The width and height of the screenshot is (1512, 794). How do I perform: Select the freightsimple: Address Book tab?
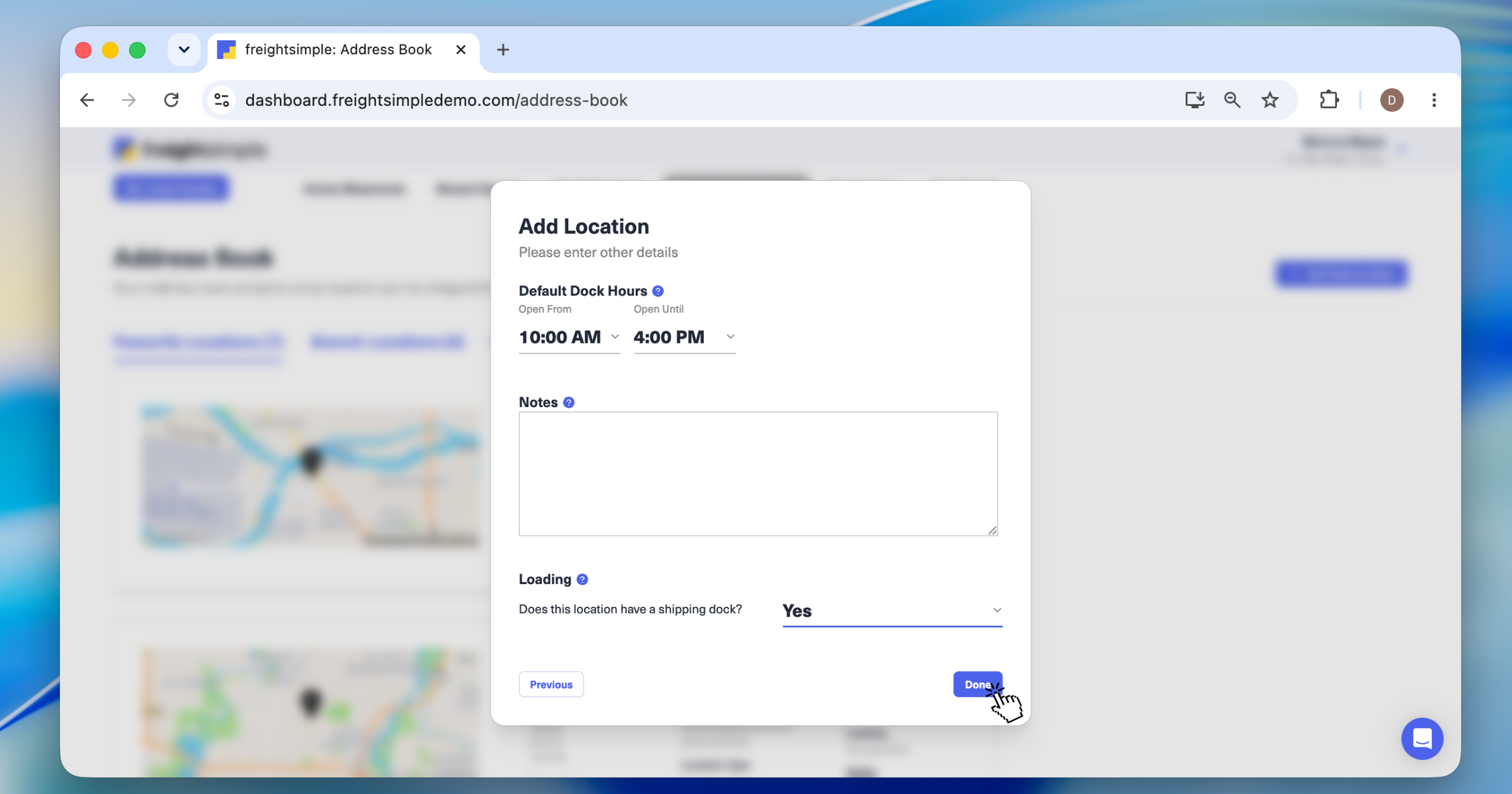343,50
